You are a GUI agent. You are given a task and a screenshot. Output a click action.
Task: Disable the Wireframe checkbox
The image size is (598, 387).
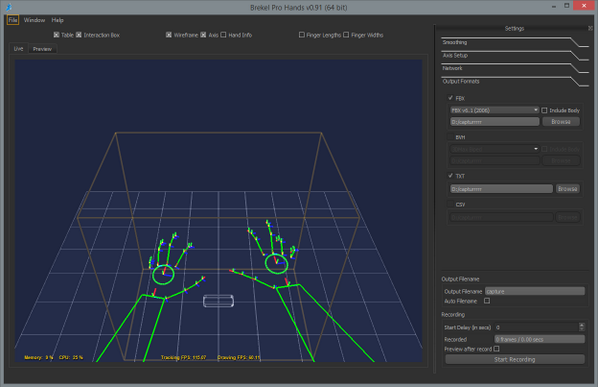coord(169,35)
